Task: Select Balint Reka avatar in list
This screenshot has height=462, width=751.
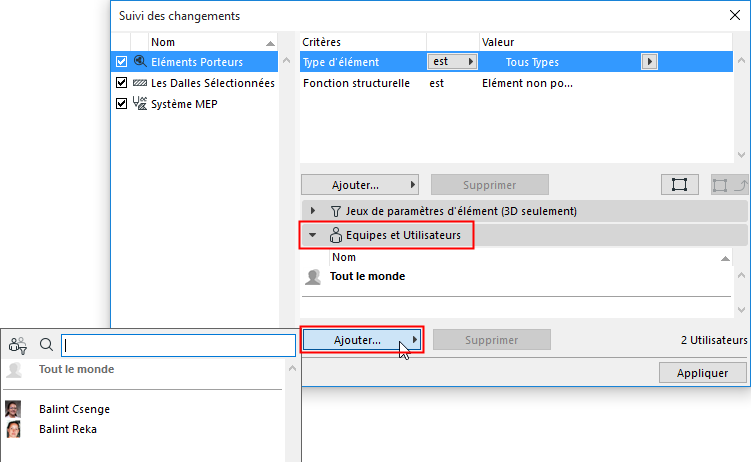Action: 14,429
